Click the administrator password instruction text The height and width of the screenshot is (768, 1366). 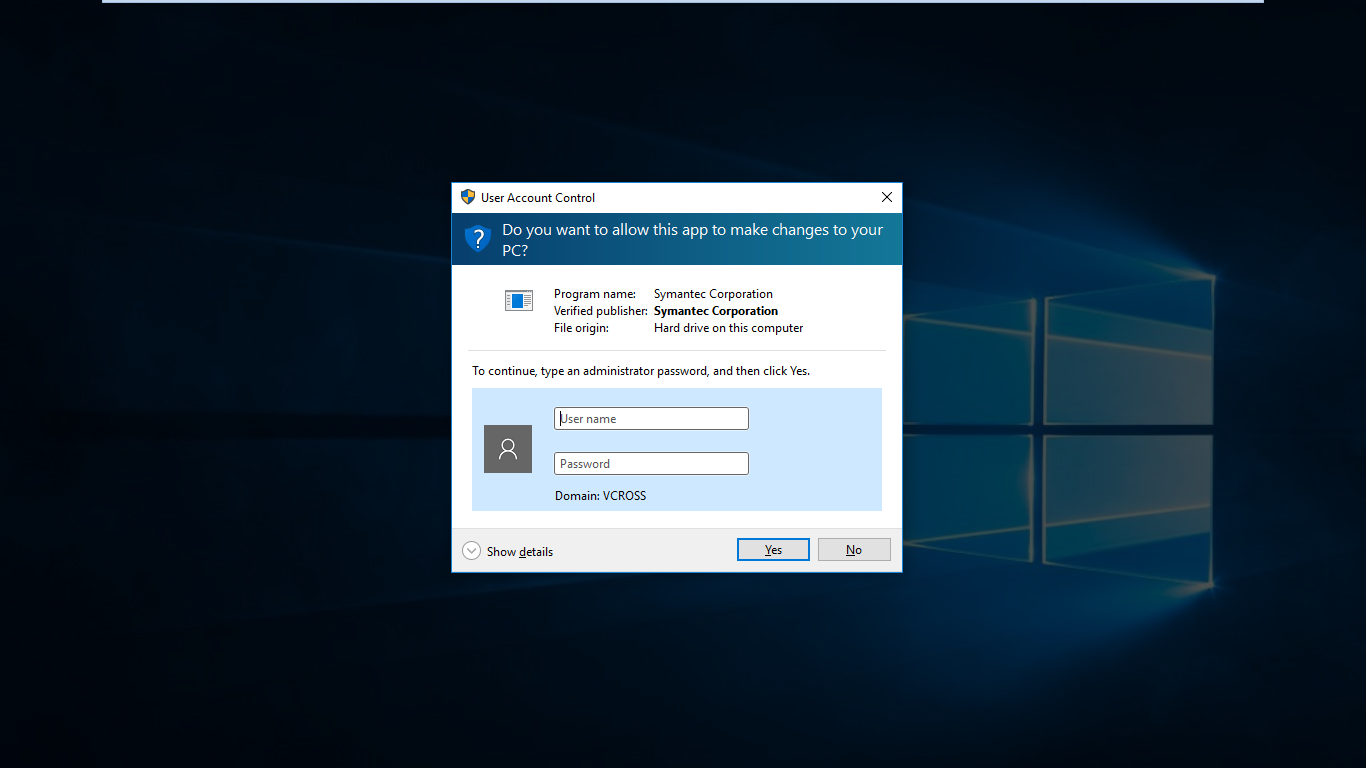pos(641,371)
